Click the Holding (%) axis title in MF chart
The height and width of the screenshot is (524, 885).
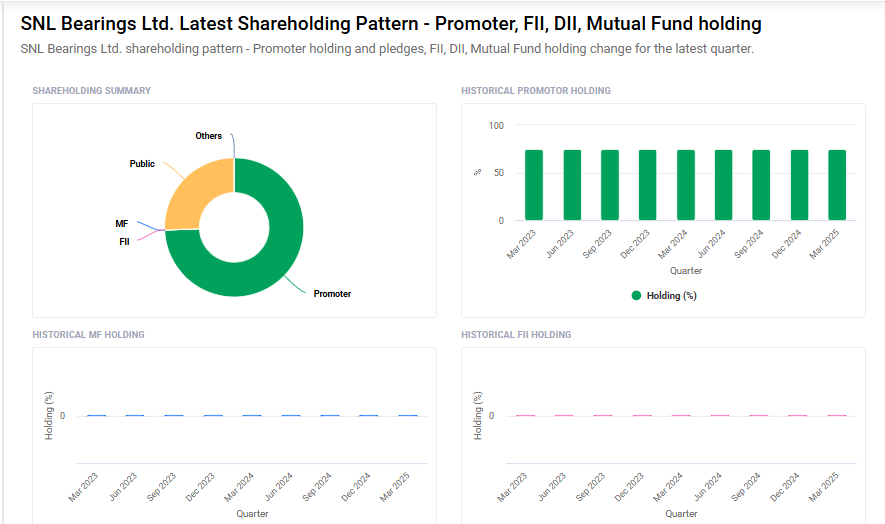49,416
